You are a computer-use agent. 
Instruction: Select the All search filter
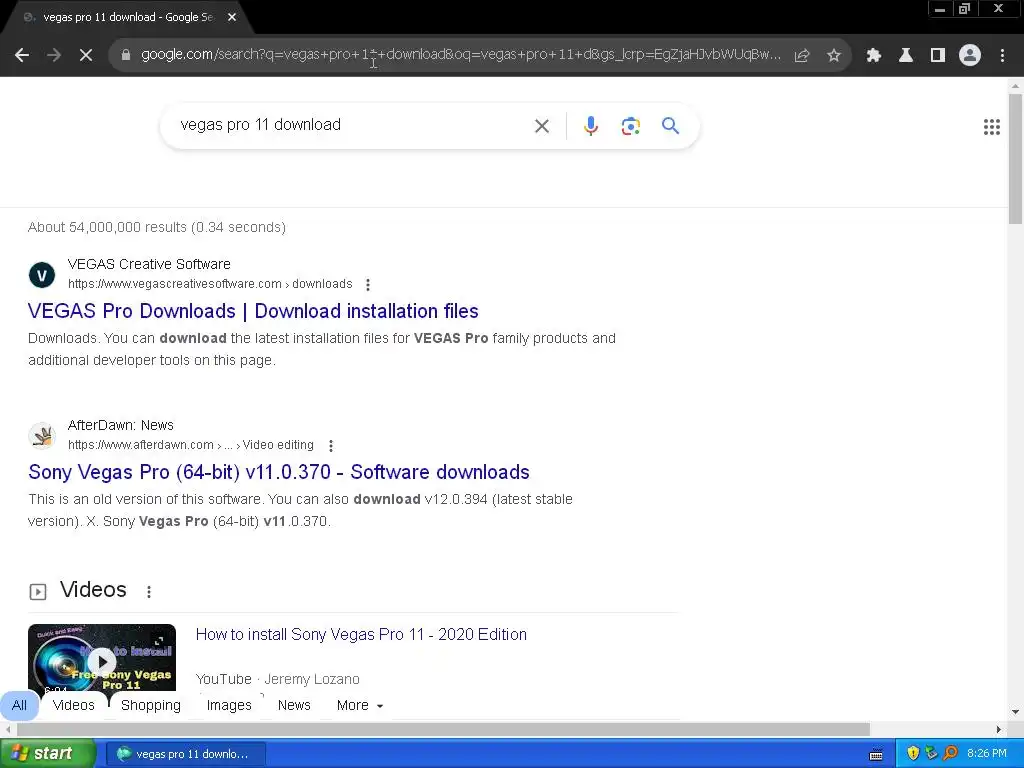click(x=20, y=705)
